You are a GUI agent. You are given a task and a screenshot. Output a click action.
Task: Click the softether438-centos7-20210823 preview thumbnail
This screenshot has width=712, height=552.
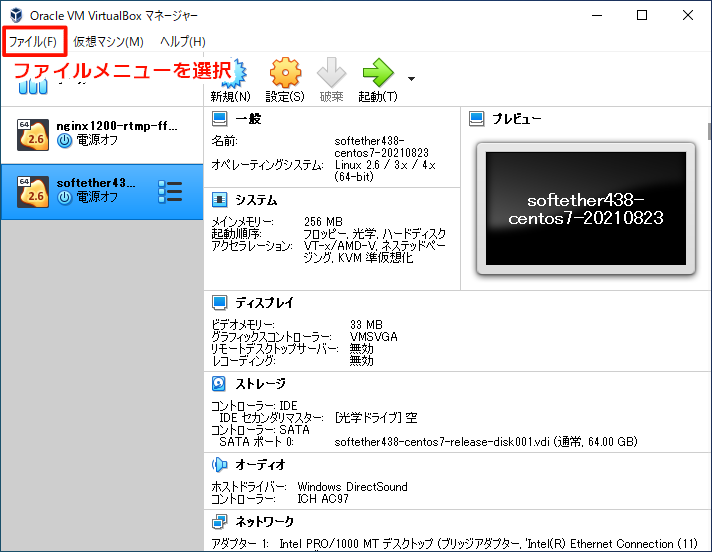click(x=586, y=209)
